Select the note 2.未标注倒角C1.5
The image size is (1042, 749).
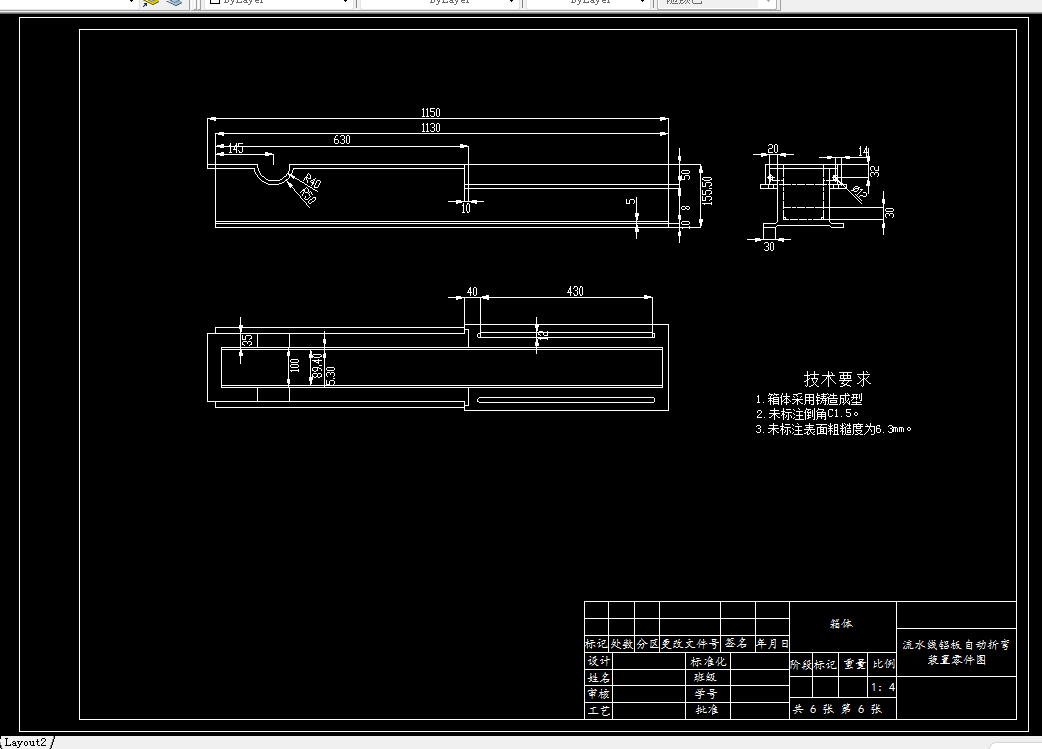[x=807, y=414]
